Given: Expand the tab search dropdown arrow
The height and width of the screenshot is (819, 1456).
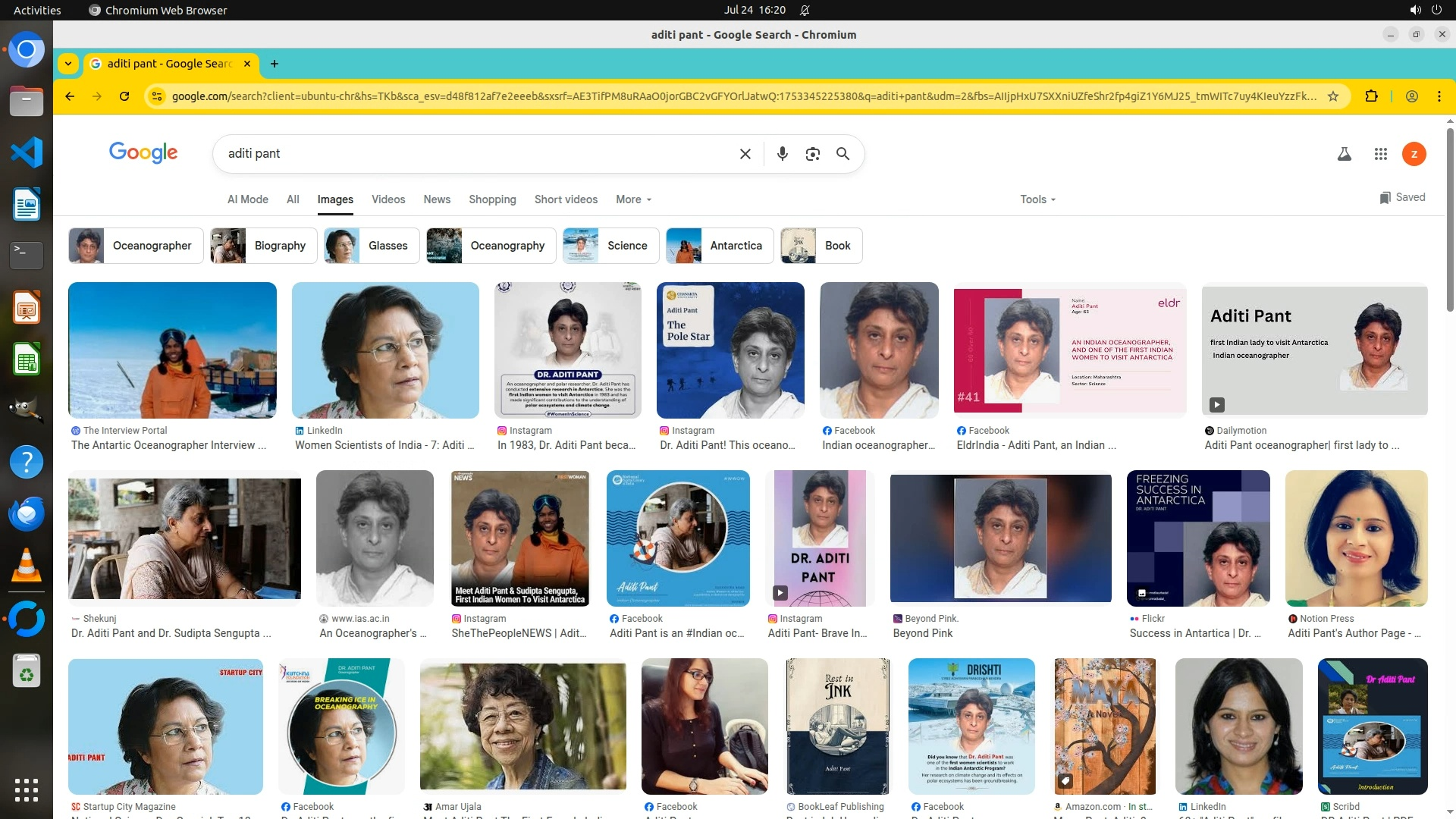Looking at the screenshot, I should tap(68, 64).
